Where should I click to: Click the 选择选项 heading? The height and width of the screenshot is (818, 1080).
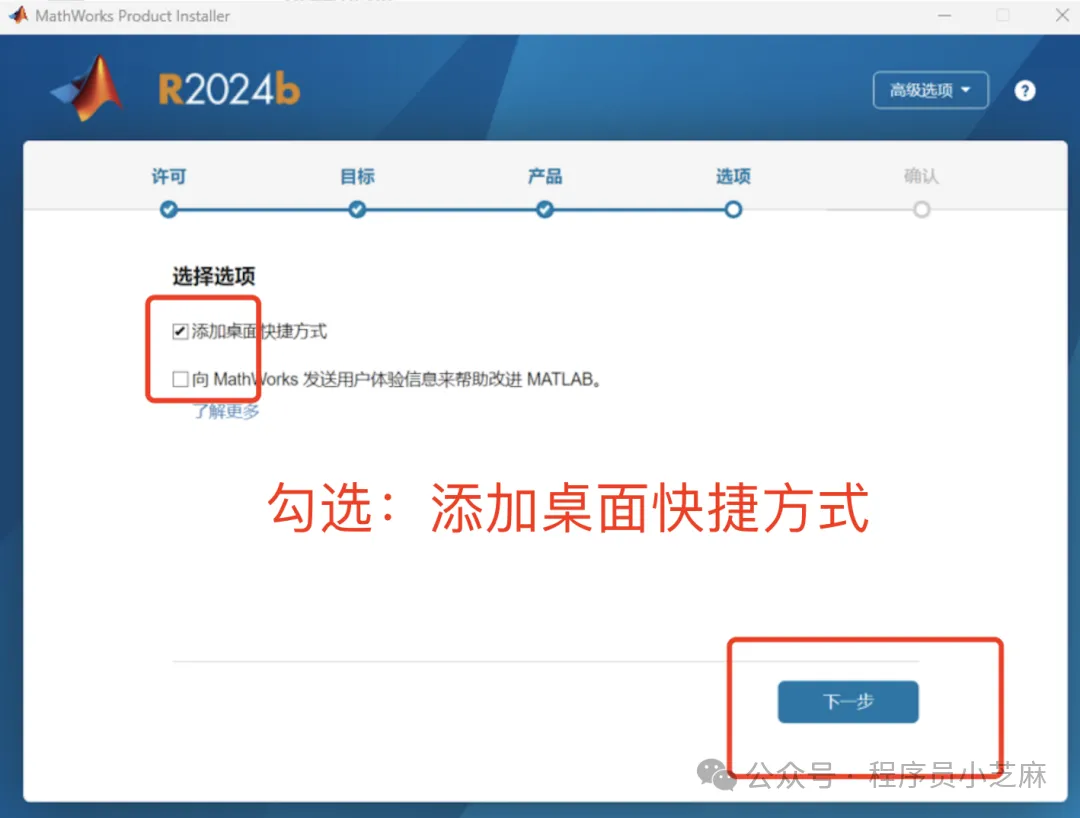pos(214,276)
